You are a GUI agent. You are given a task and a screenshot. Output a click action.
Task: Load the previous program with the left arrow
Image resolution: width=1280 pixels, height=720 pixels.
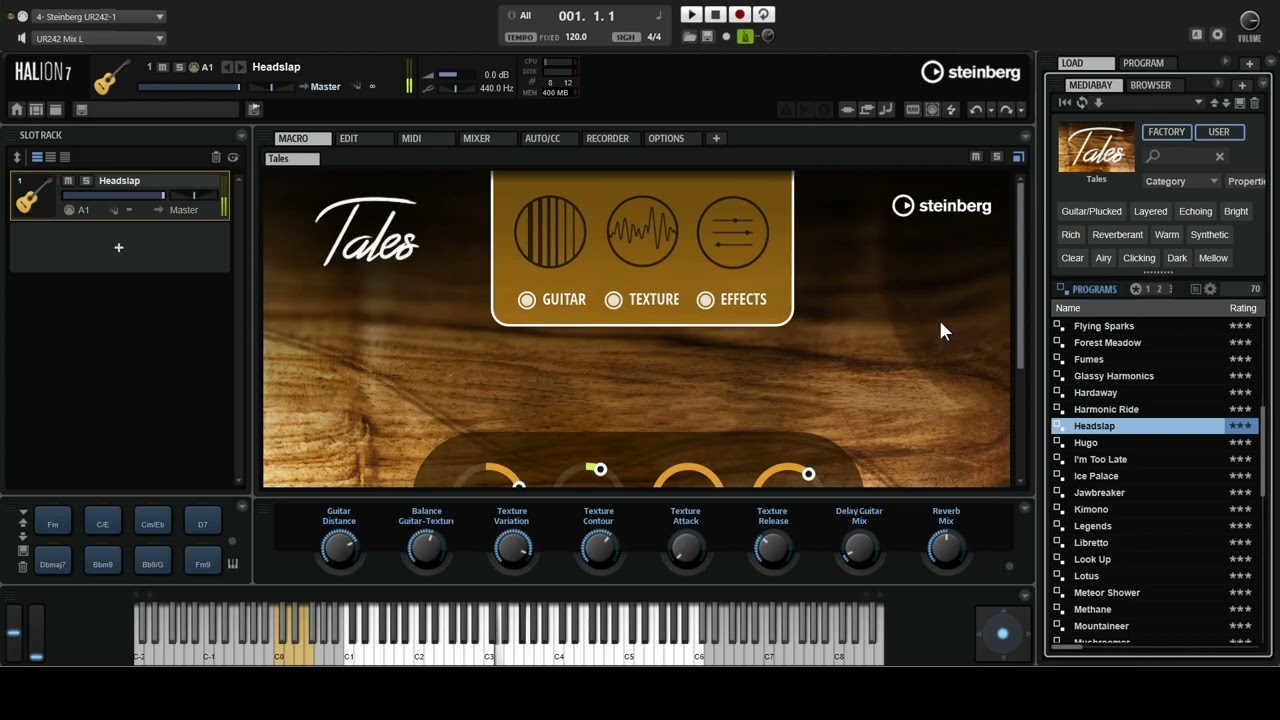coord(227,67)
